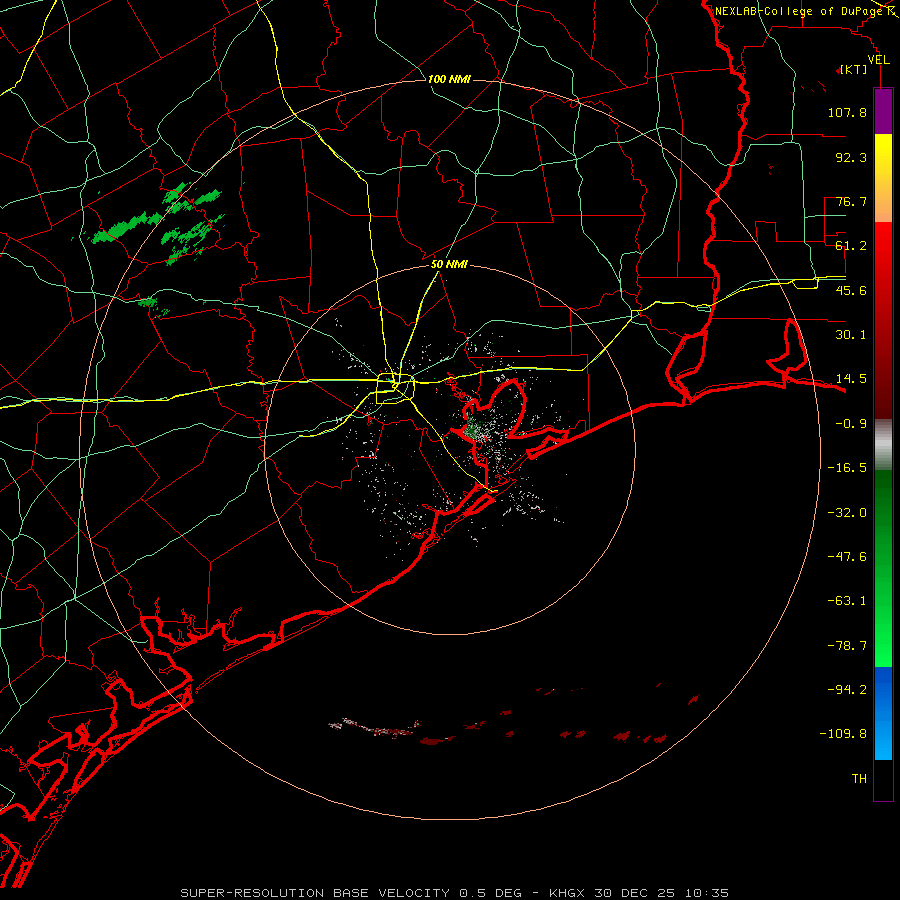
Task: Click the 92.3 velocity legend value
Action: tap(851, 157)
